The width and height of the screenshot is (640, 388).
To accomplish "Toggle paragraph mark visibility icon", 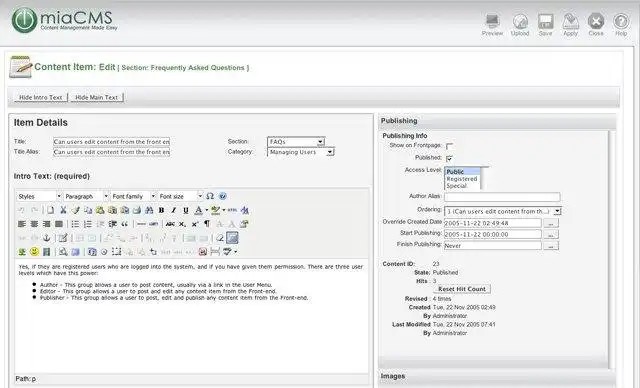I will pyautogui.click(x=207, y=224).
